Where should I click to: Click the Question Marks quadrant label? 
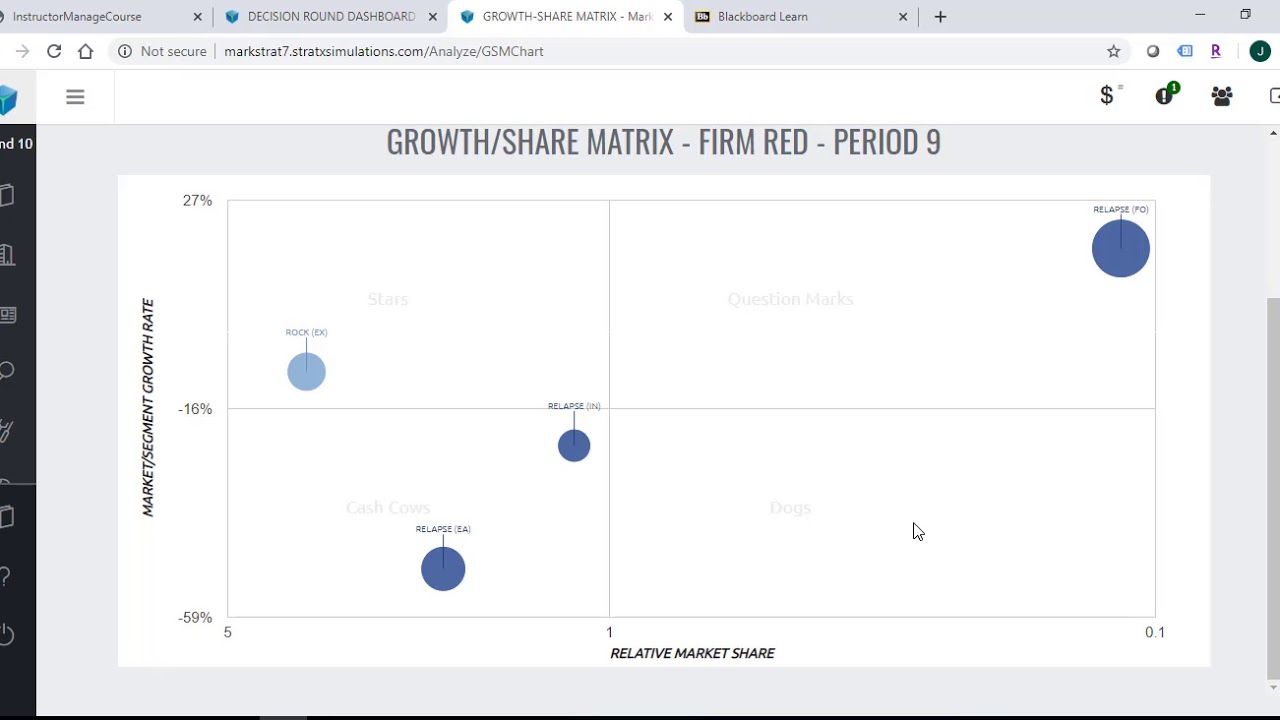(x=790, y=299)
